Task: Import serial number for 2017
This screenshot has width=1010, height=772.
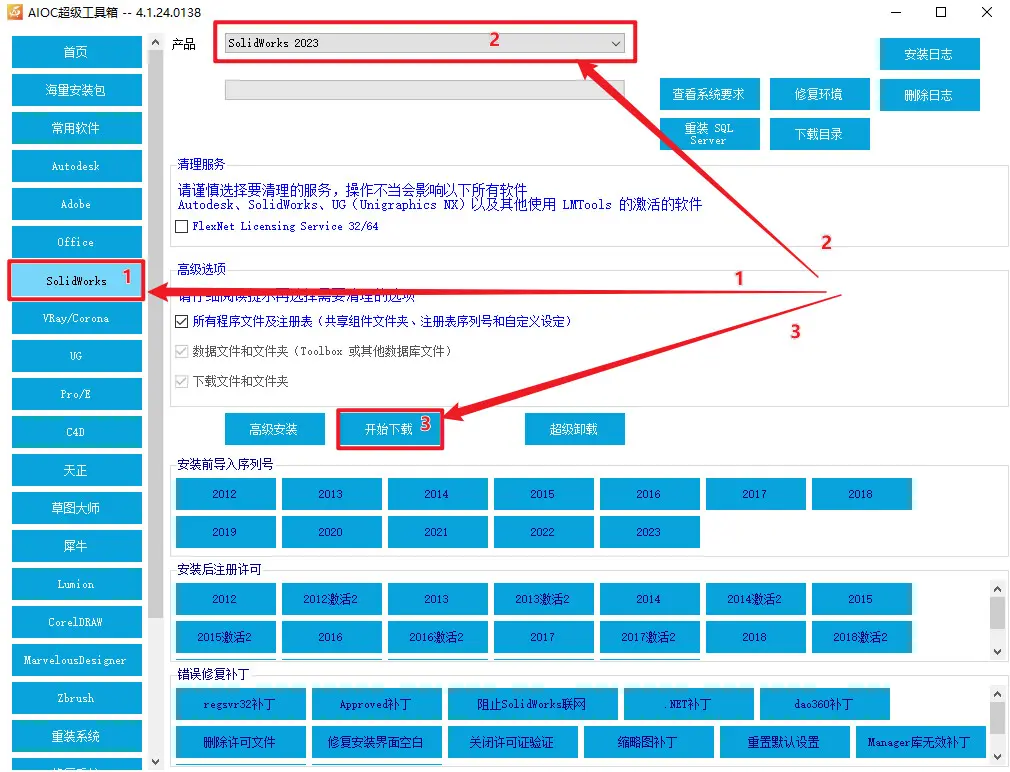Action: pos(756,494)
